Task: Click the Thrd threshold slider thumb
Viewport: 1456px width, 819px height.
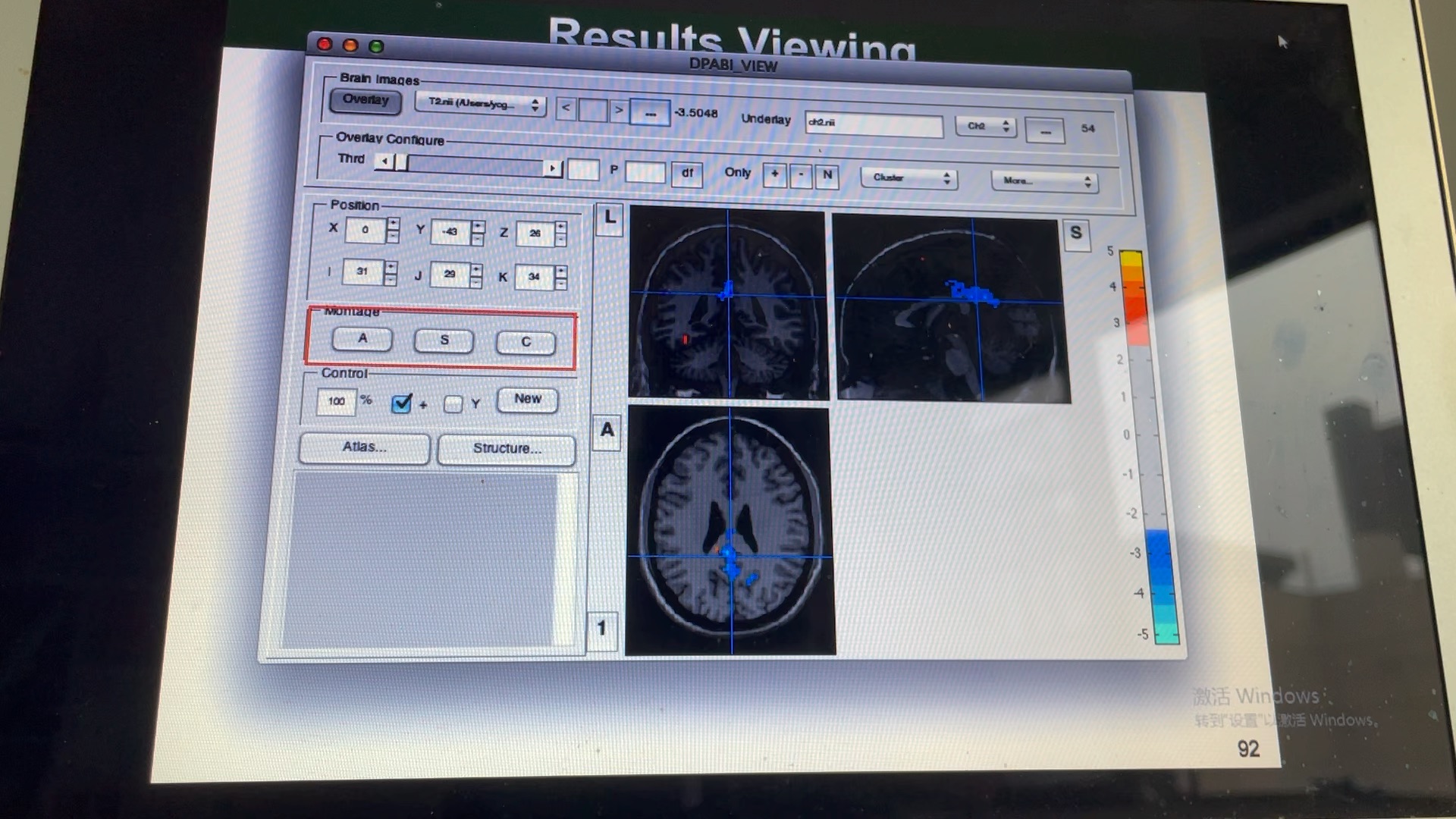Action: pyautogui.click(x=402, y=163)
